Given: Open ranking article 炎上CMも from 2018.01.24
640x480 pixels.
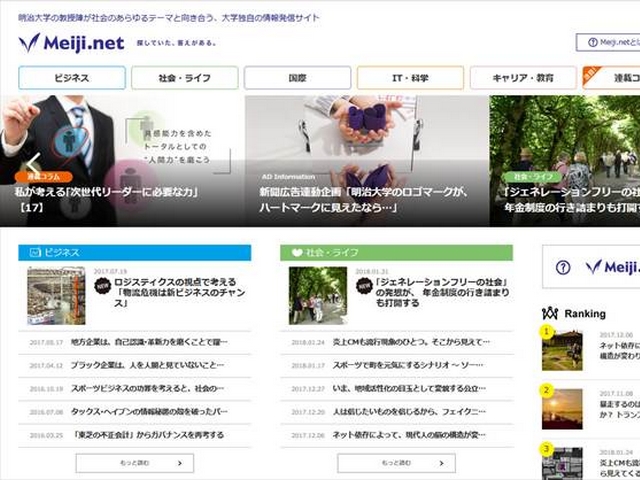Looking at the screenshot, I should tap(620, 468).
